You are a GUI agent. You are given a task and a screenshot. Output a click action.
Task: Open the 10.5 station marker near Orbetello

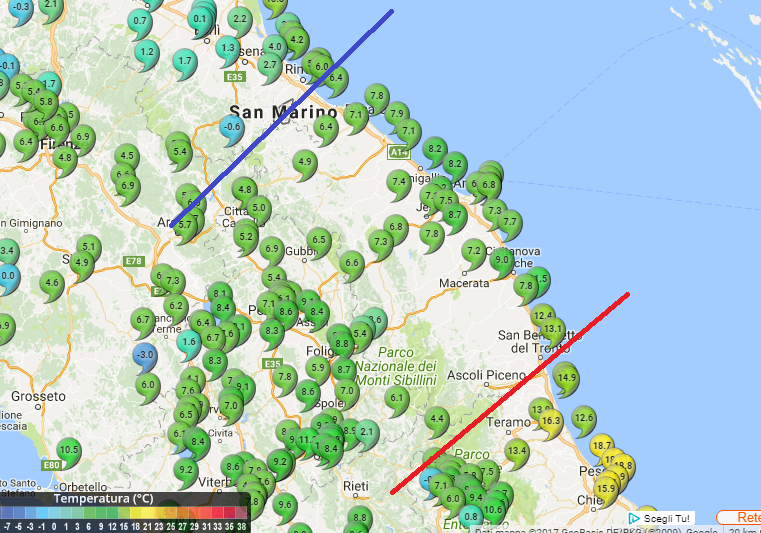click(68, 450)
